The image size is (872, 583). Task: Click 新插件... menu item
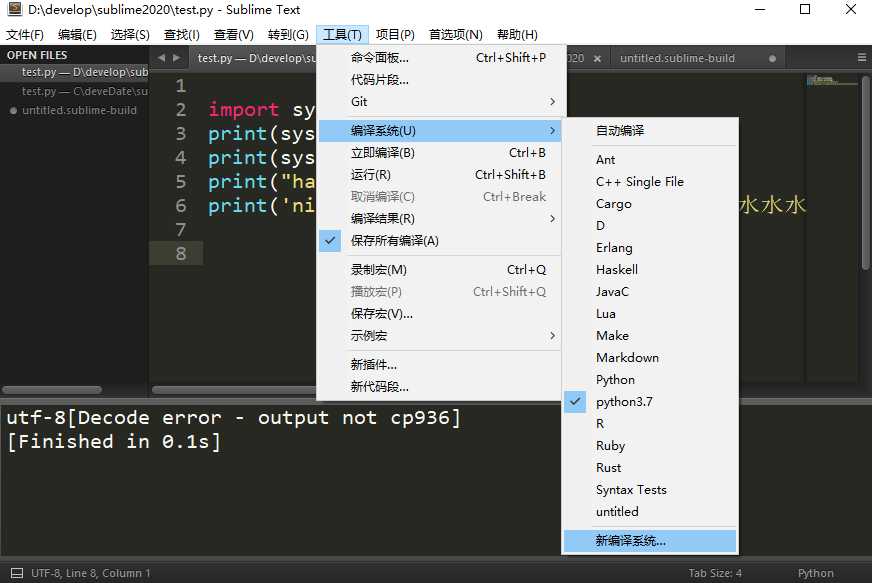(438, 365)
